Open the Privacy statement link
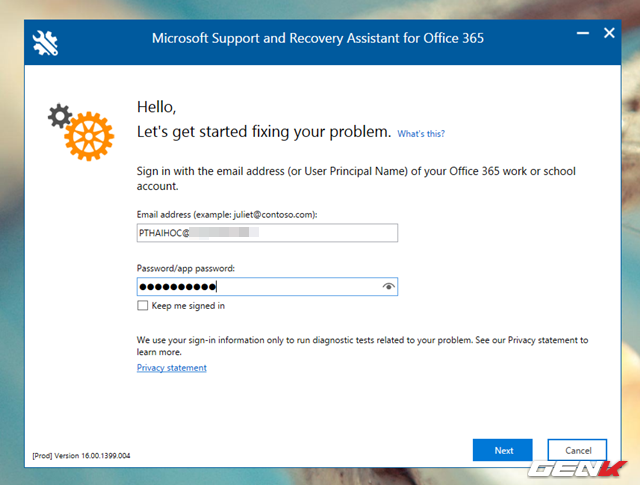This screenshot has width=640, height=485. pos(171,368)
